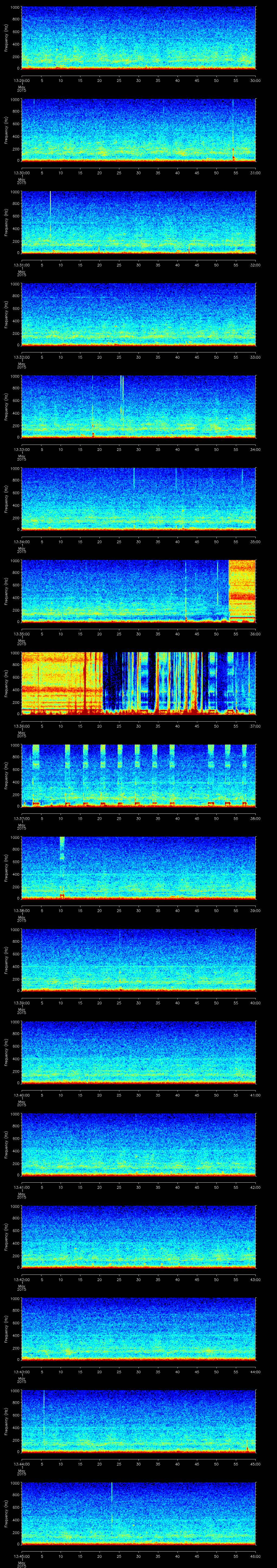
Task: Select the spectrogram panel starting at 13:39:00
Action: tap(138, 960)
